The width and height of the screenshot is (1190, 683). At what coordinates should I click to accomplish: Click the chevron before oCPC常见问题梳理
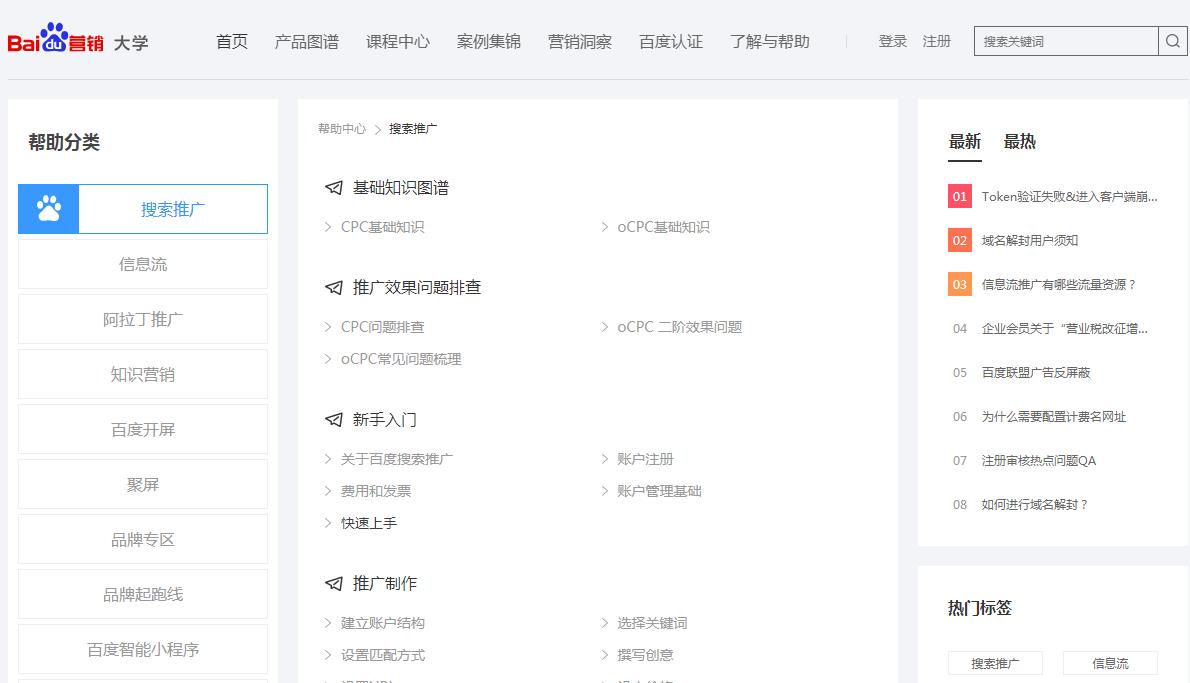coord(328,359)
